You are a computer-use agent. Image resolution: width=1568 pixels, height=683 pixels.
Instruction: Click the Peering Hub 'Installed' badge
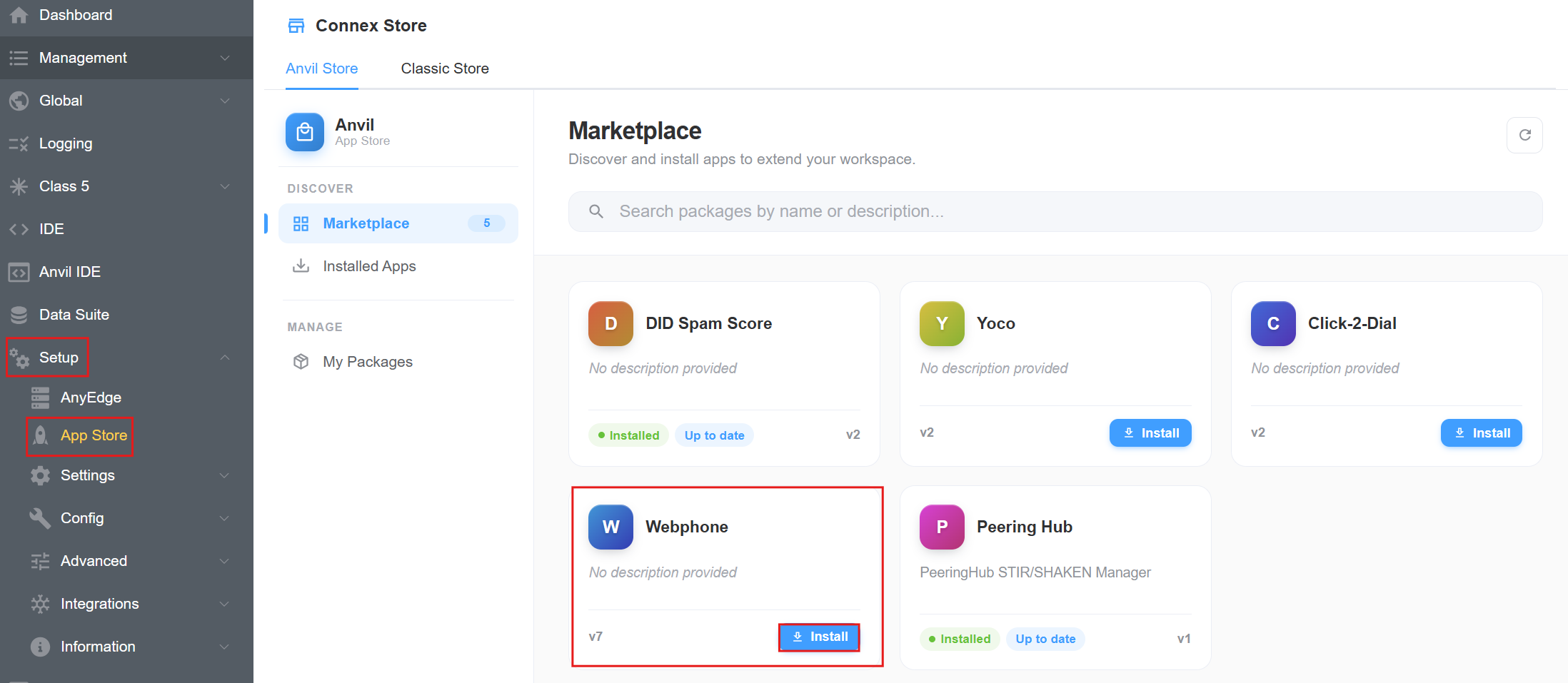pos(960,639)
